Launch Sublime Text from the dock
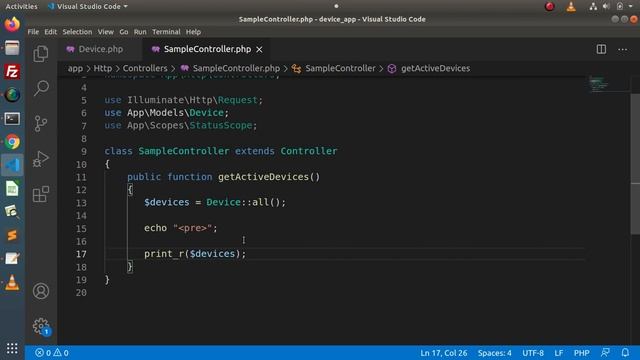Viewport: 640px width, 360px height. click(12, 236)
